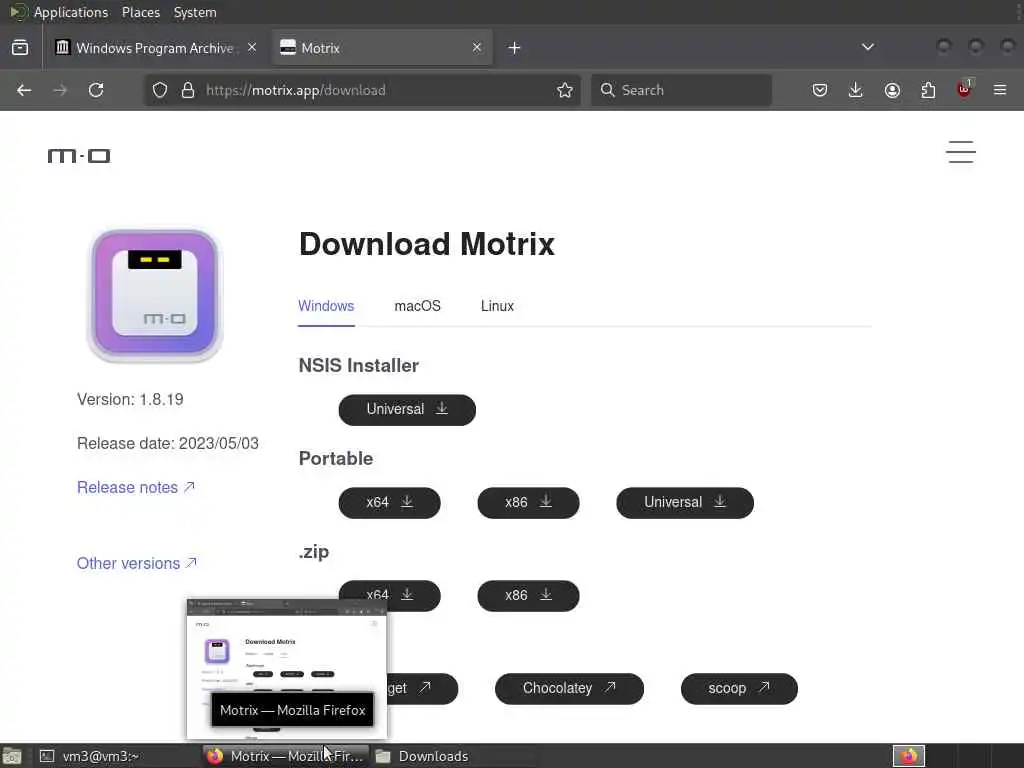Image resolution: width=1024 pixels, height=768 pixels.
Task: Open the extensions puzzle icon
Action: pyautogui.click(x=928, y=90)
